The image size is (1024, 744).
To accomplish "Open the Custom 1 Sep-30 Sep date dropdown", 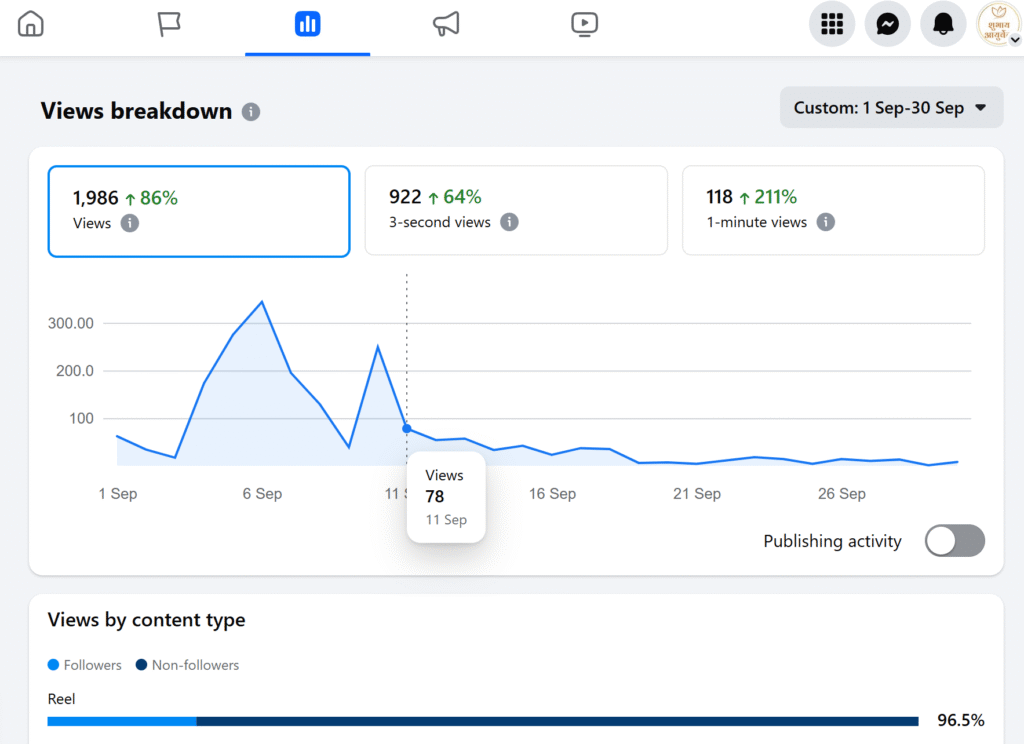I will (890, 108).
